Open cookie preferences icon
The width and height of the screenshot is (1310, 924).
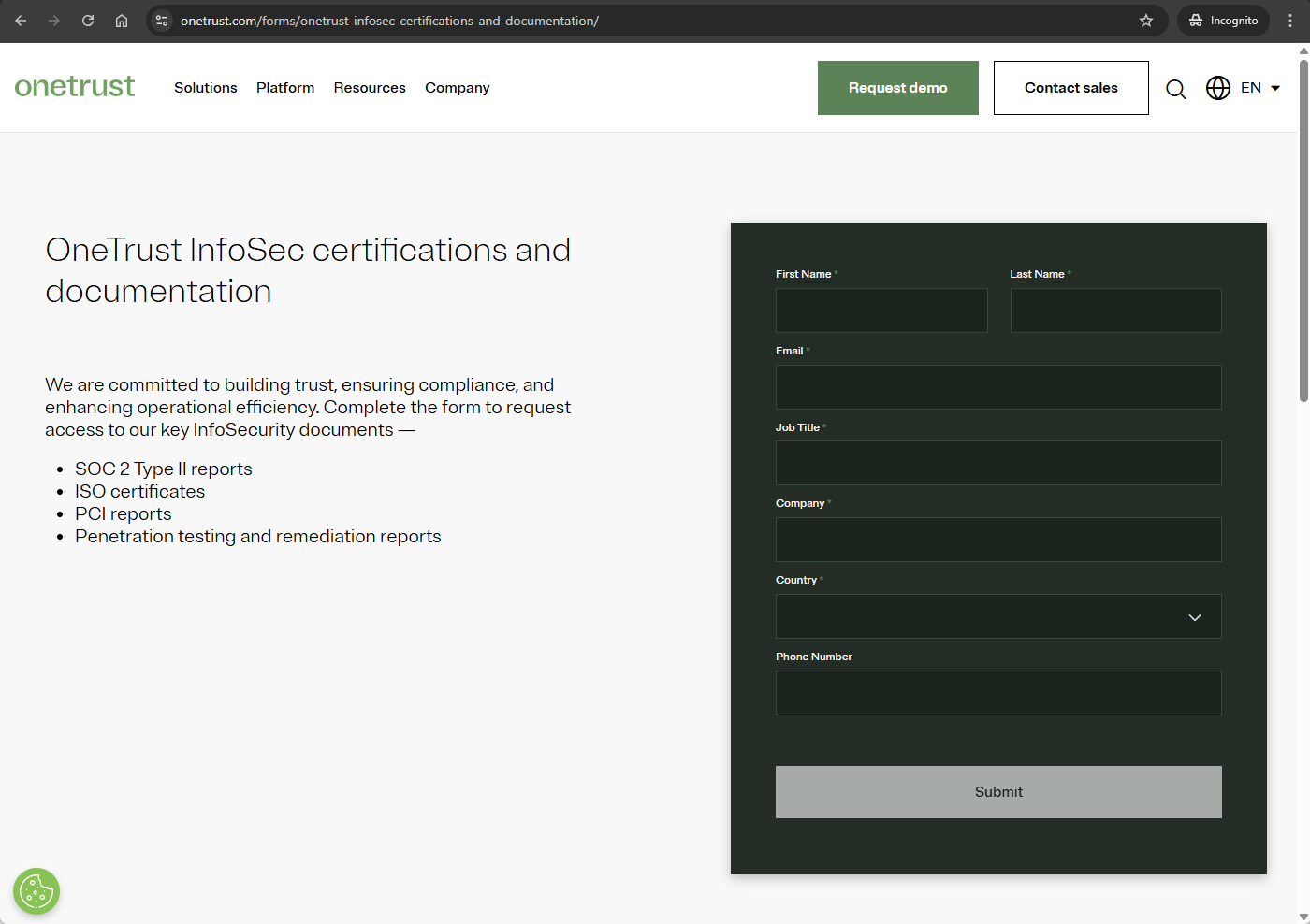(36, 891)
